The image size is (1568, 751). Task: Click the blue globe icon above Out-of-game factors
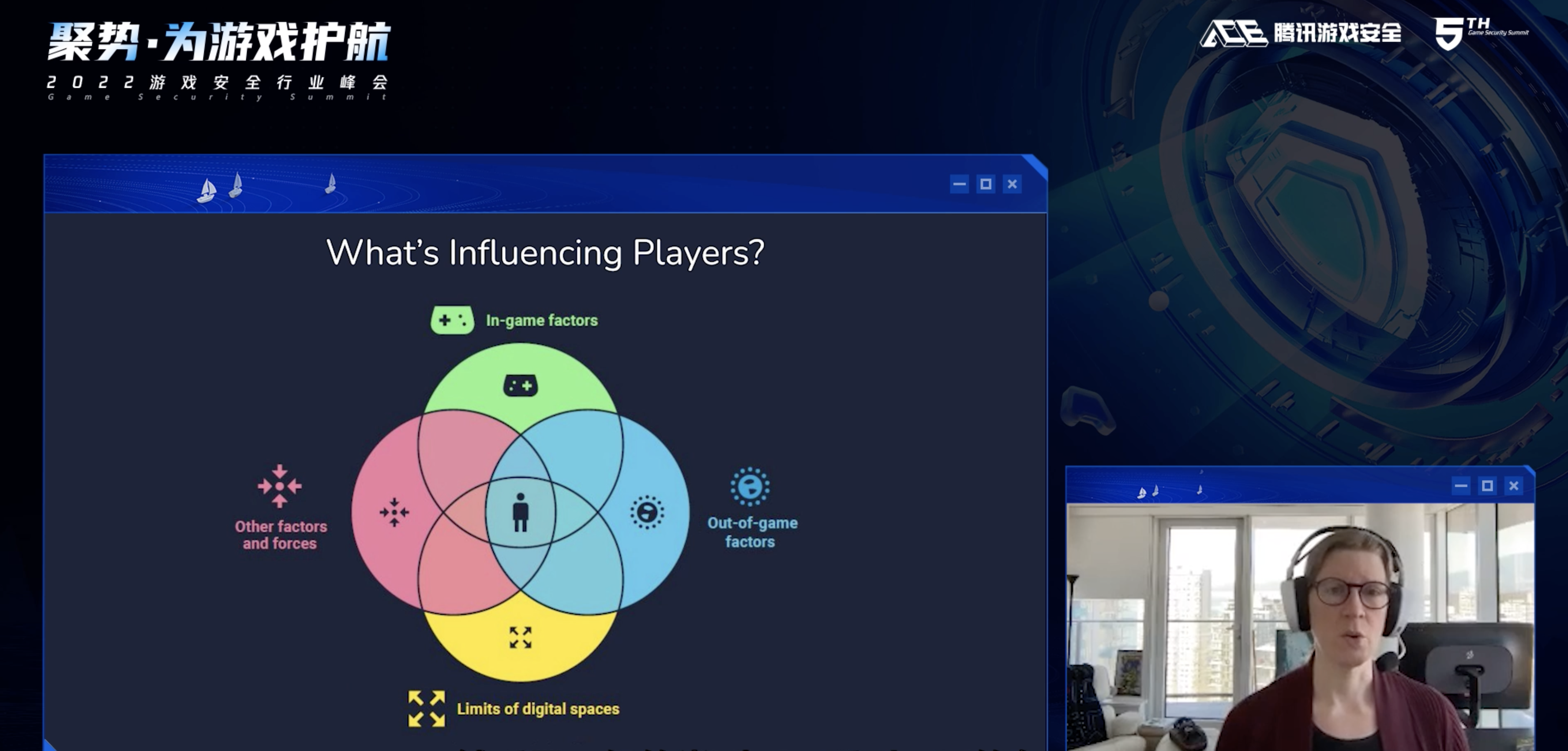click(x=749, y=486)
